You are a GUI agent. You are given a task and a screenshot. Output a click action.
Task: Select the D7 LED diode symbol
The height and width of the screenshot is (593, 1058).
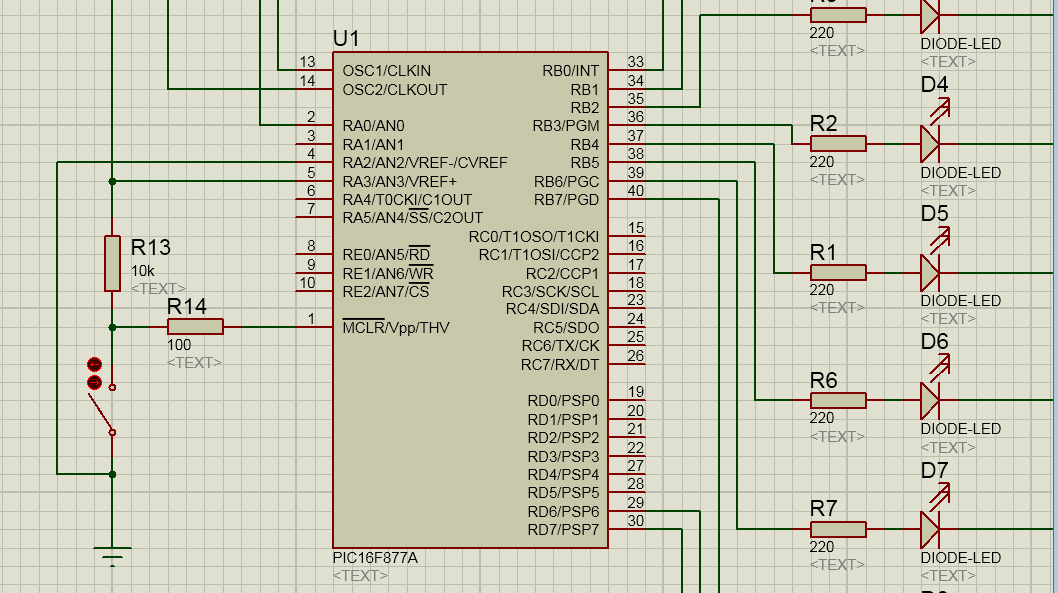point(931,529)
